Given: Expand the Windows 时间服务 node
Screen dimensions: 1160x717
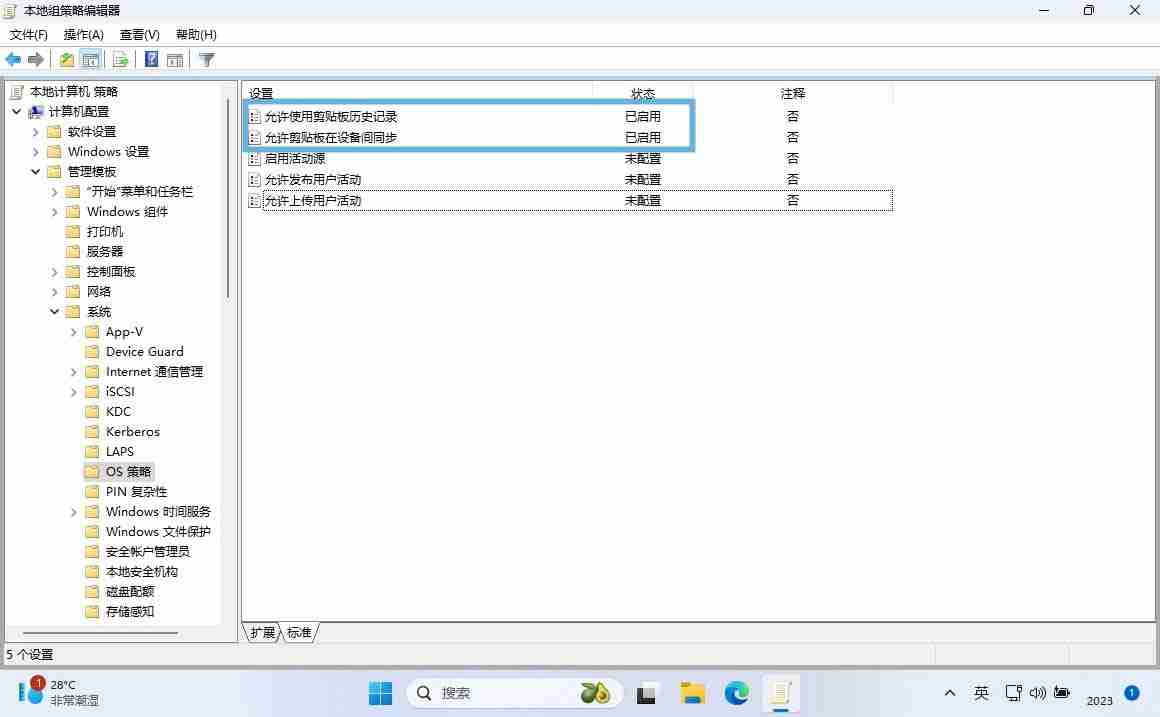Looking at the screenshot, I should click(x=72, y=511).
